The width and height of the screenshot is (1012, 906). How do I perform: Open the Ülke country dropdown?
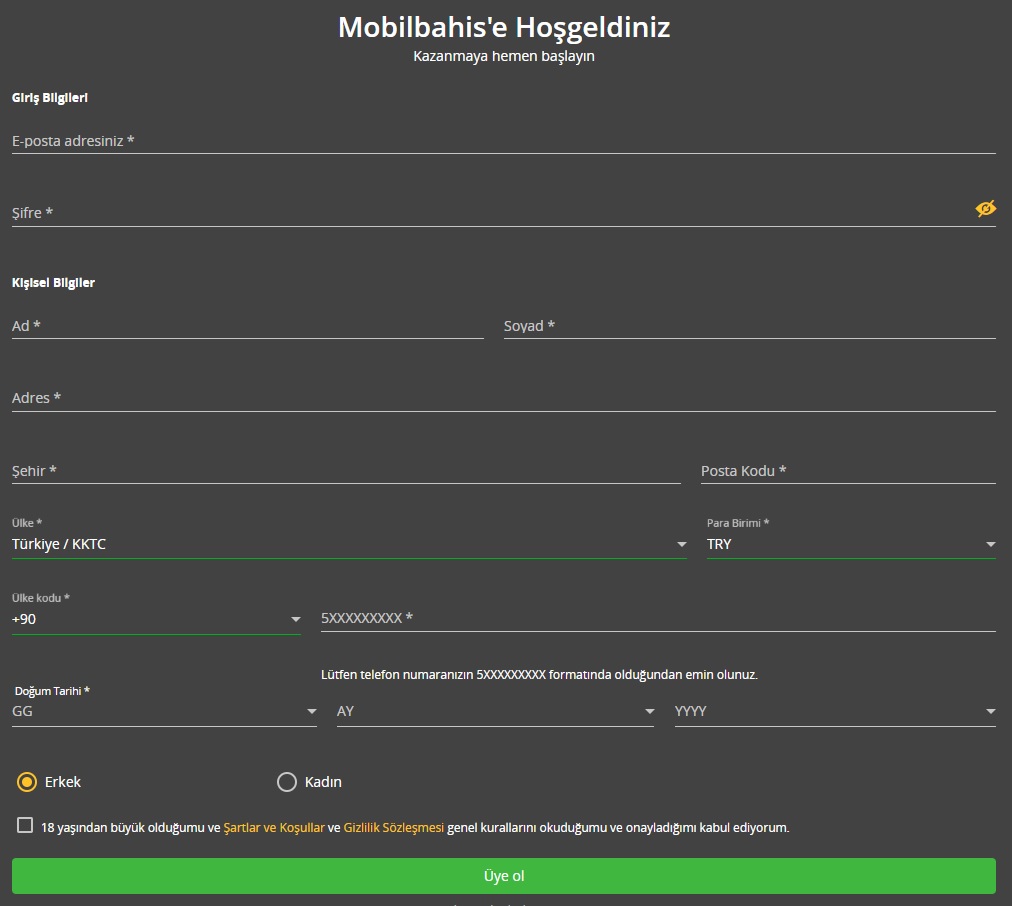coord(349,544)
